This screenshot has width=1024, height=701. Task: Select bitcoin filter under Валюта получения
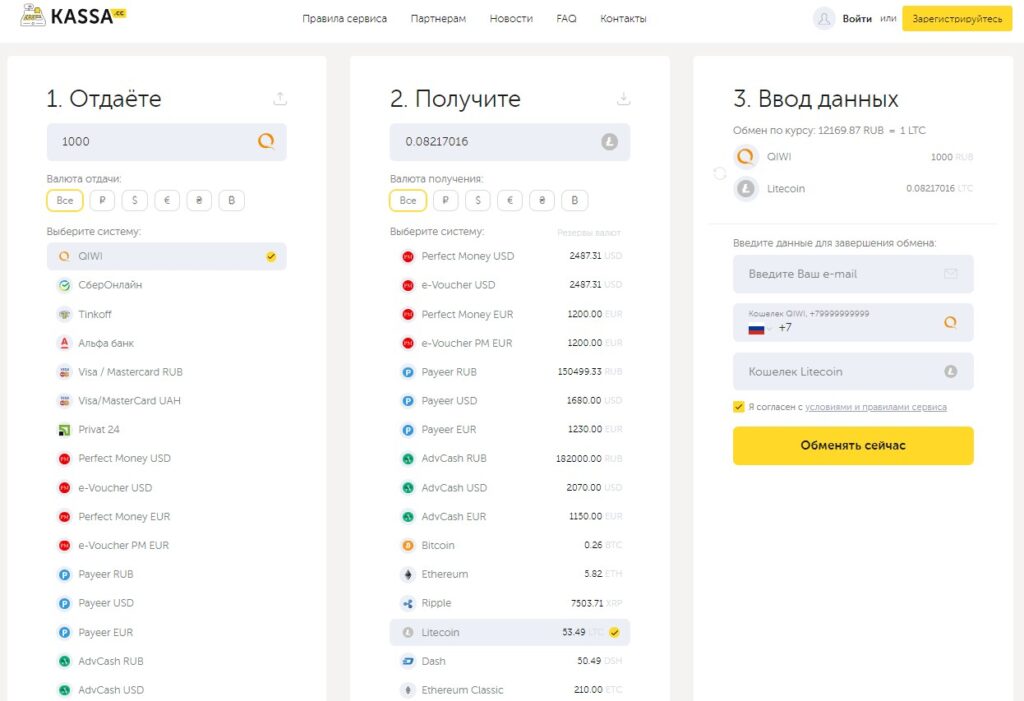(x=575, y=201)
